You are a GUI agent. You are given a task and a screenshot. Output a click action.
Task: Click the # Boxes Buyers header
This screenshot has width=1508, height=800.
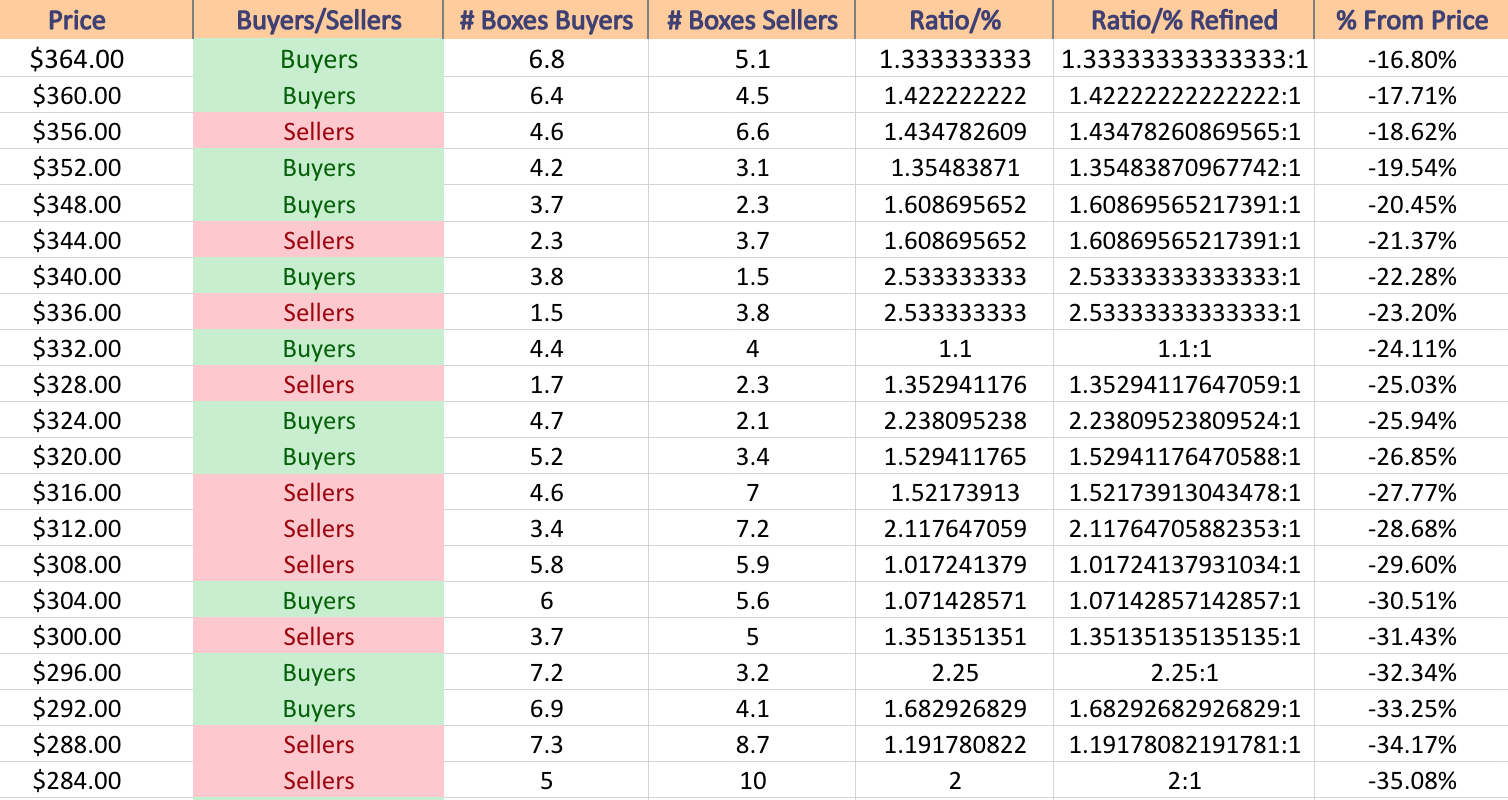coord(546,20)
